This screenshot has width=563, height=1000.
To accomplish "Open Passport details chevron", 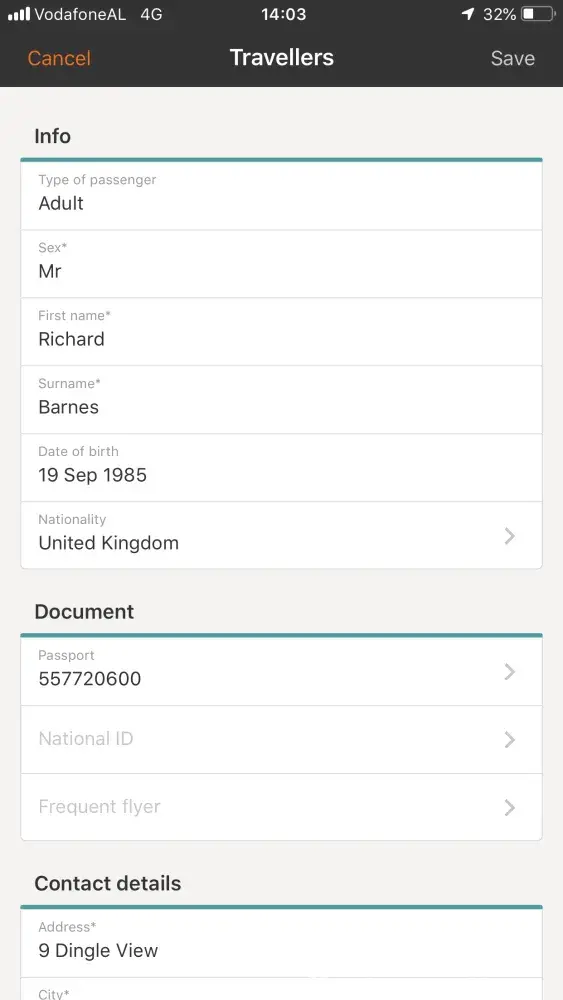I will tap(509, 672).
